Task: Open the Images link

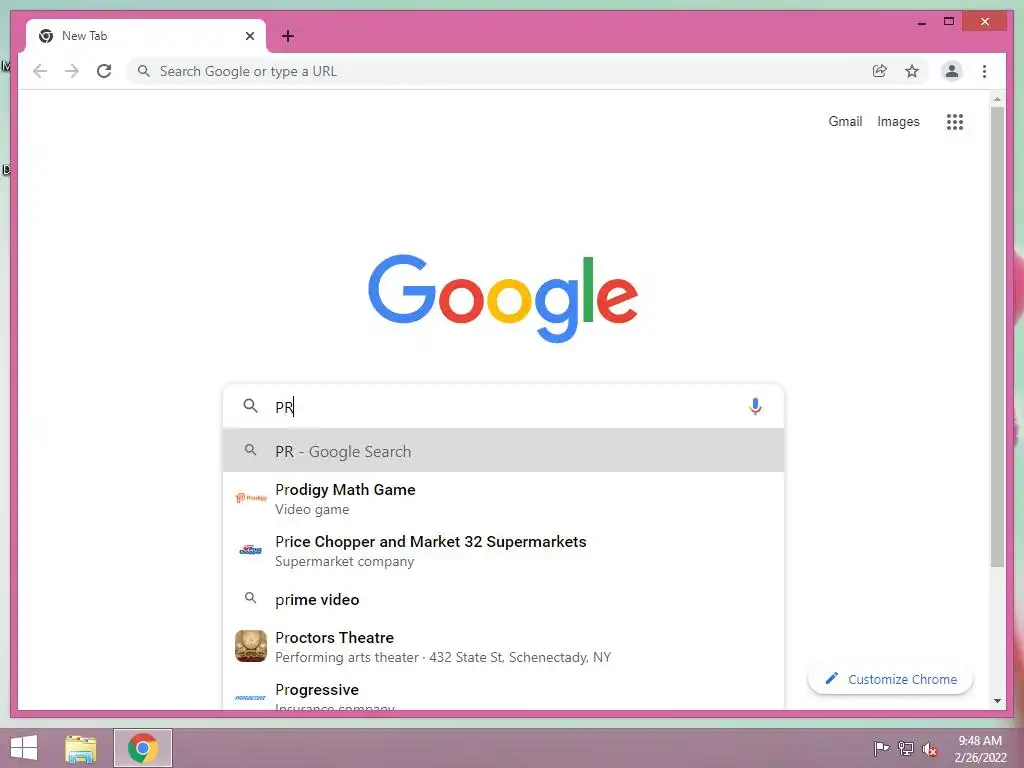Action: (898, 121)
